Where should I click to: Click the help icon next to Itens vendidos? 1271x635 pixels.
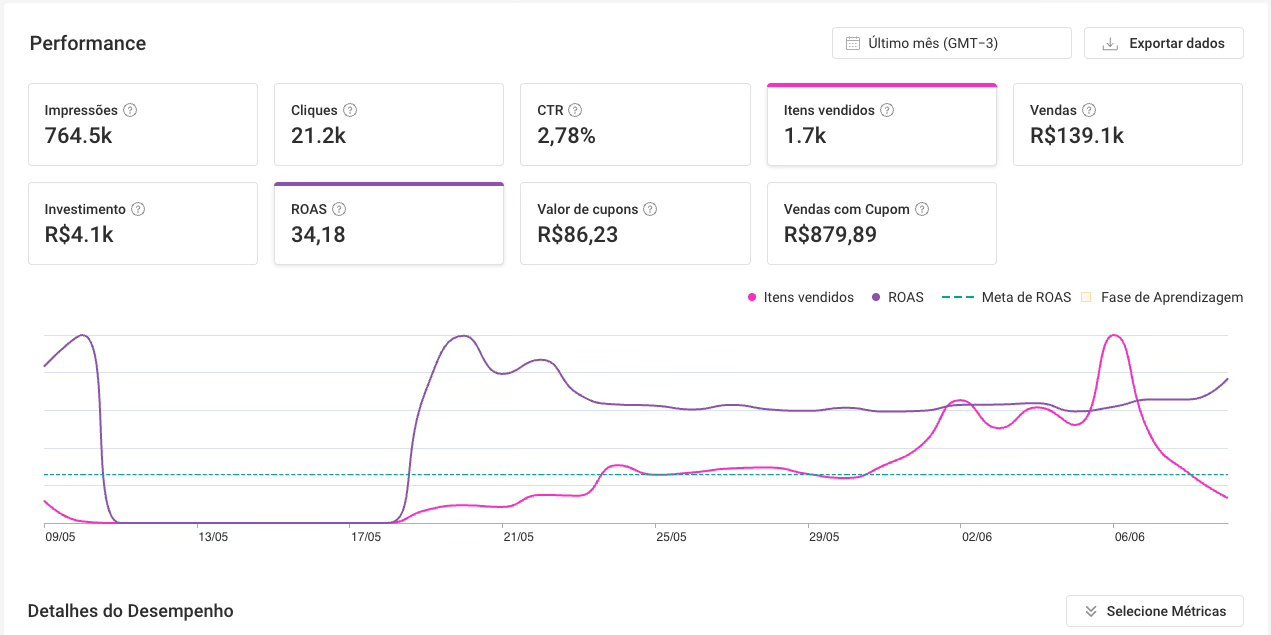(x=887, y=110)
